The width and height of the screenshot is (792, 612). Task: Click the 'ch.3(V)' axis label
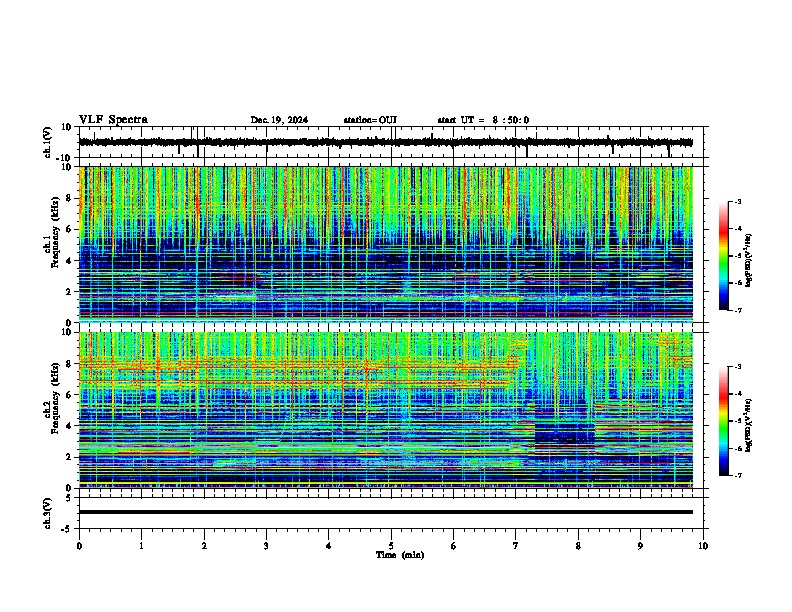click(x=47, y=514)
